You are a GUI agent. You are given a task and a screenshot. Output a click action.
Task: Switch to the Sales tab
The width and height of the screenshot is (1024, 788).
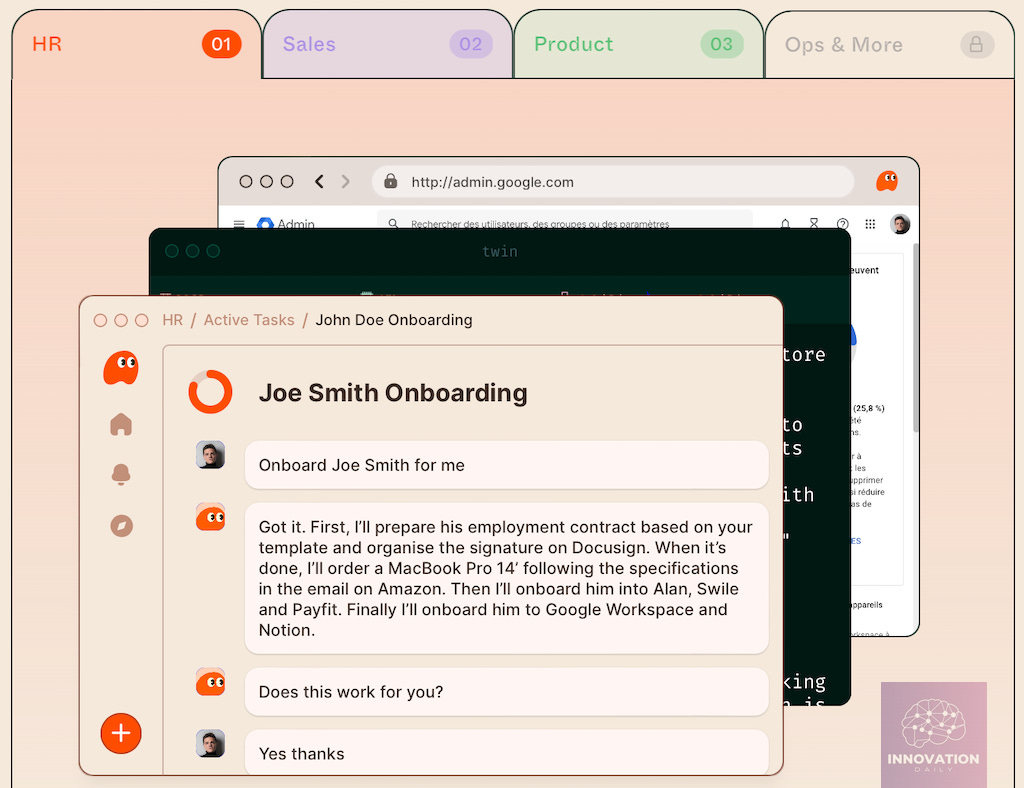click(387, 44)
